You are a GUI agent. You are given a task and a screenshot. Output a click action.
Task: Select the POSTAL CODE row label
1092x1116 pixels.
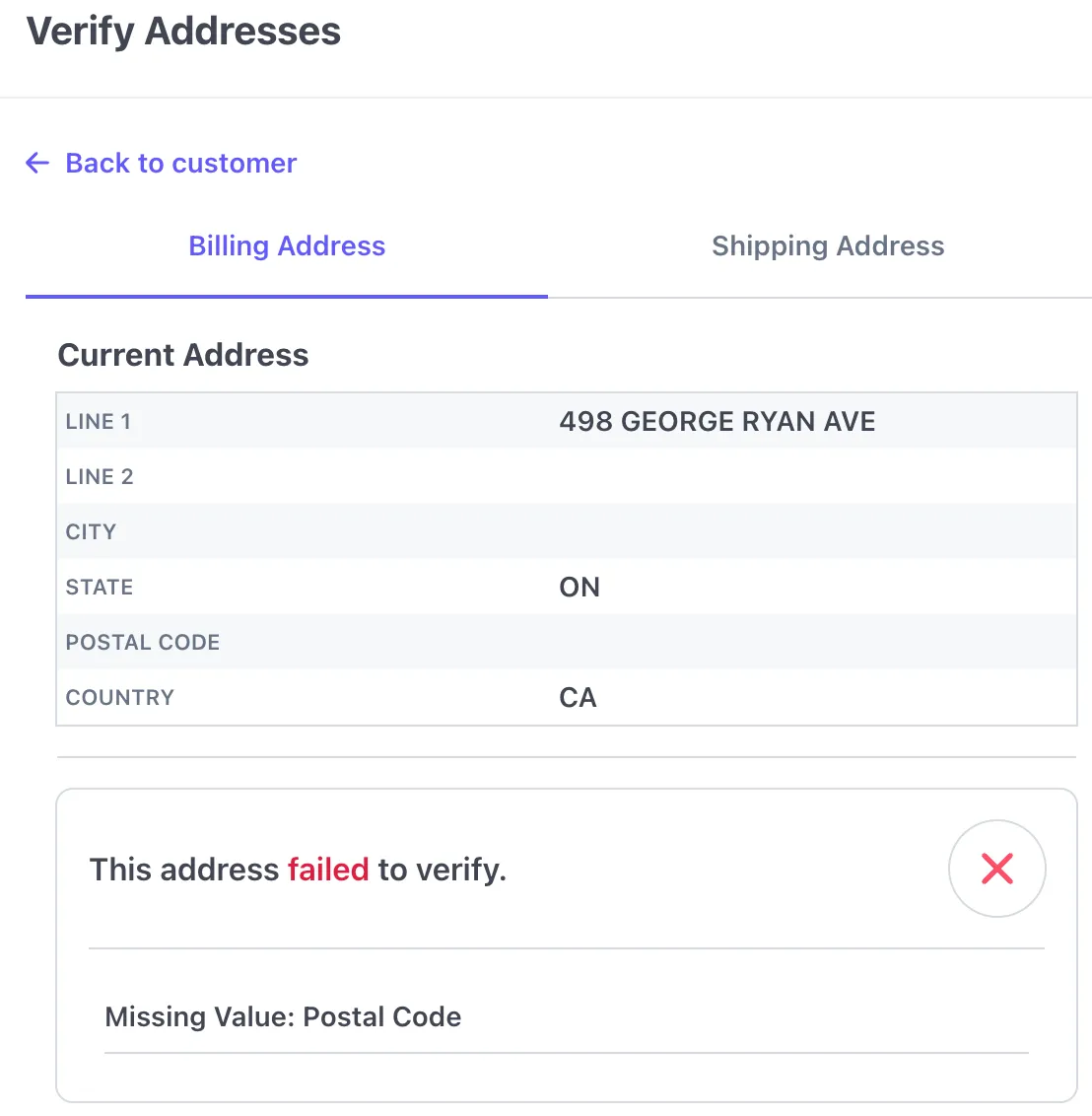coord(142,642)
